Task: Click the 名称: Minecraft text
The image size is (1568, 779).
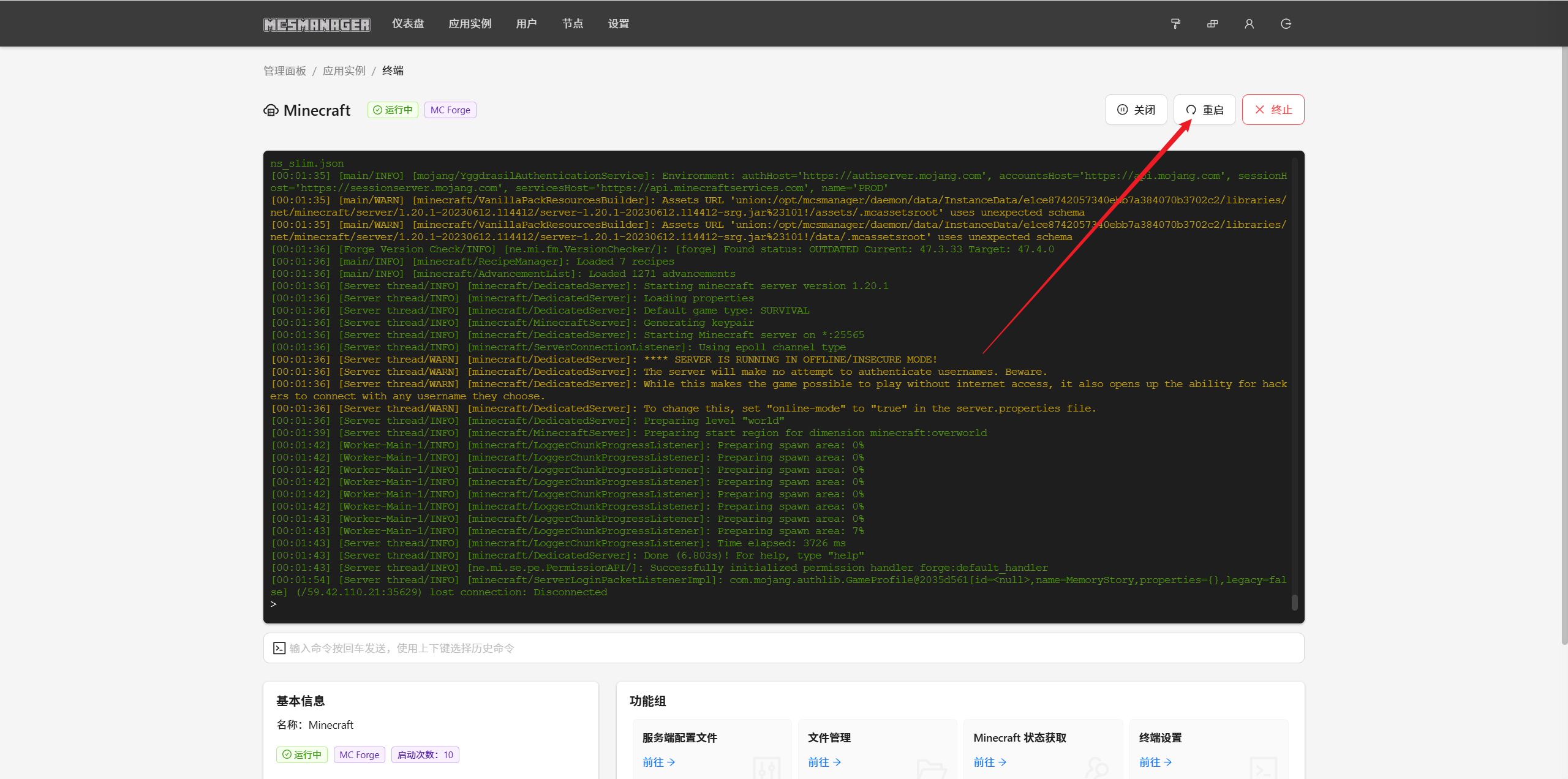Action: tap(315, 724)
